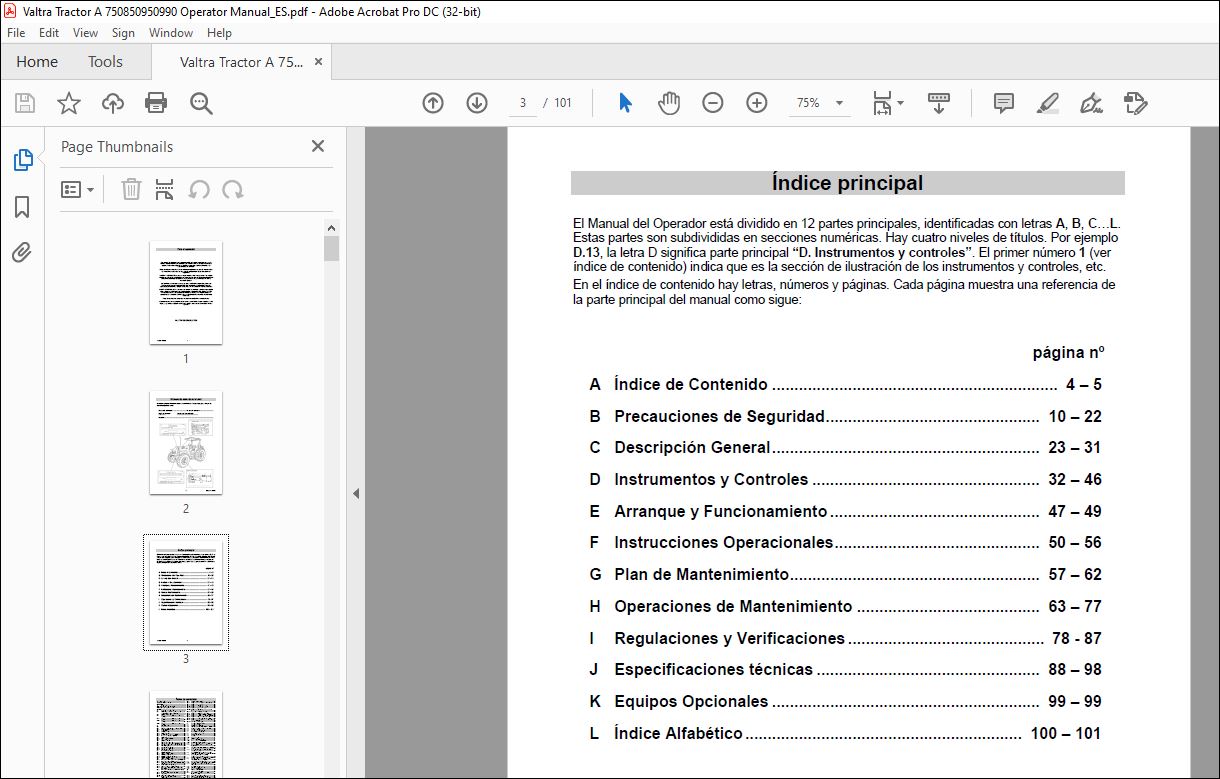Activate the Hand pan tool
The width and height of the screenshot is (1220, 779).
[669, 103]
